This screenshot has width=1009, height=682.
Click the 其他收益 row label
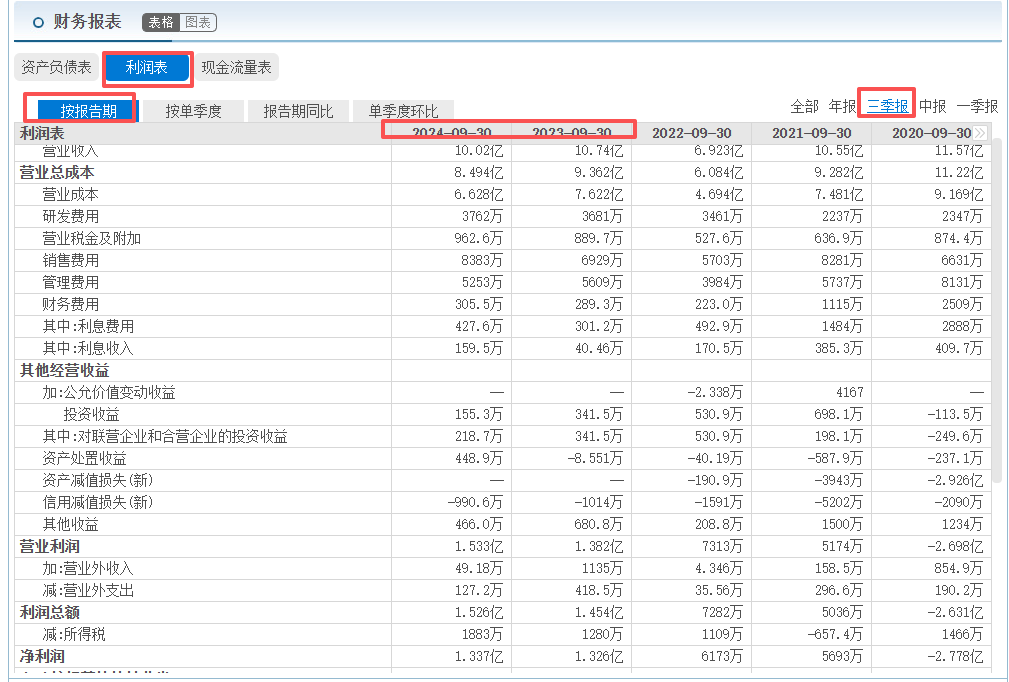[71, 524]
